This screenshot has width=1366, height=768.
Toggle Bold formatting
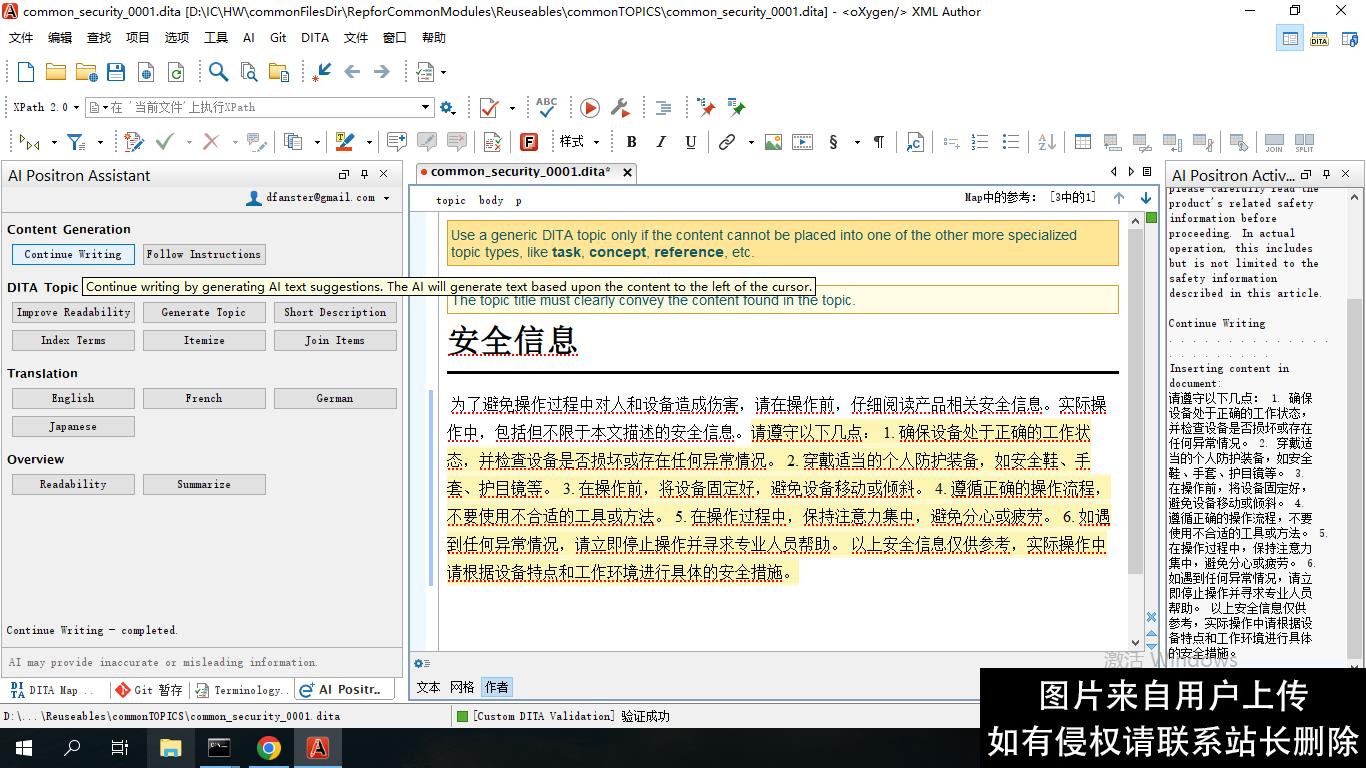[x=631, y=142]
